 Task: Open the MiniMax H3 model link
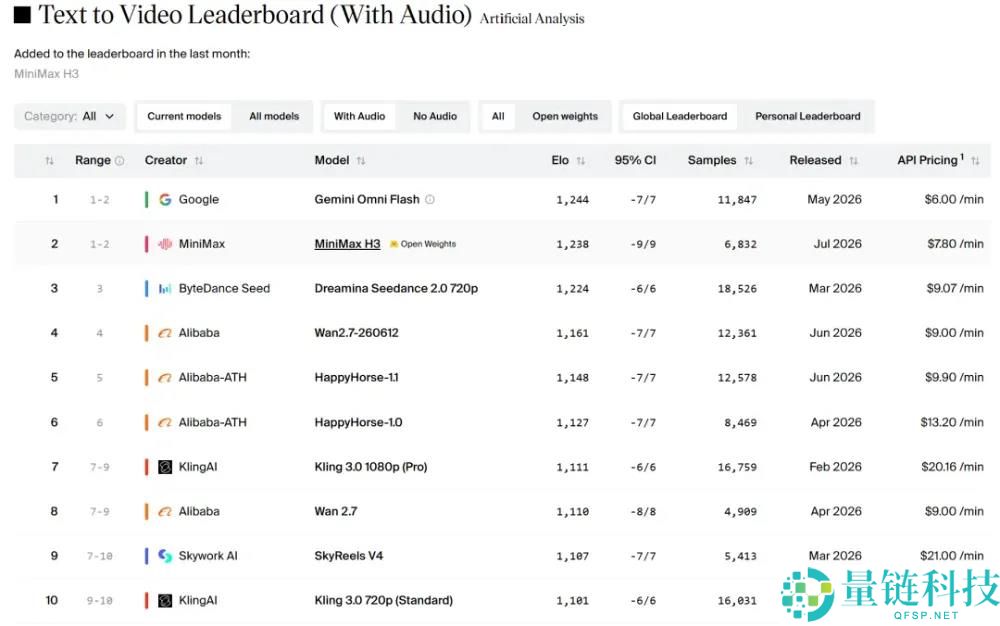pyautogui.click(x=347, y=244)
